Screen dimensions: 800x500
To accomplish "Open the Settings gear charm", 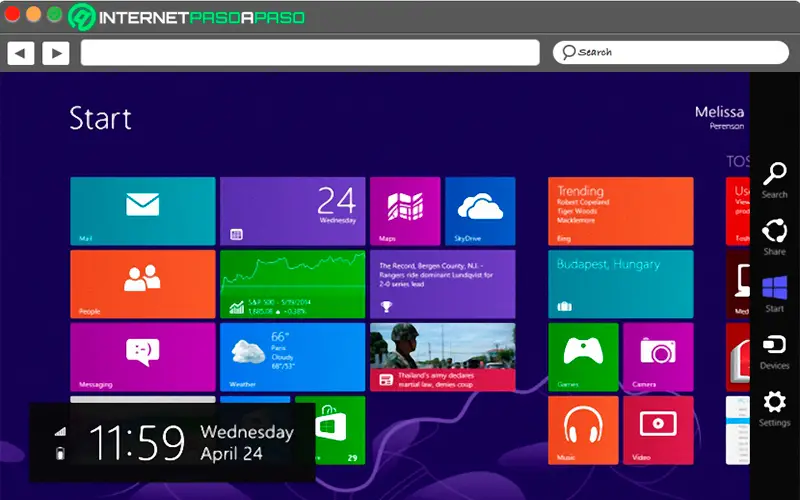I will 774,409.
